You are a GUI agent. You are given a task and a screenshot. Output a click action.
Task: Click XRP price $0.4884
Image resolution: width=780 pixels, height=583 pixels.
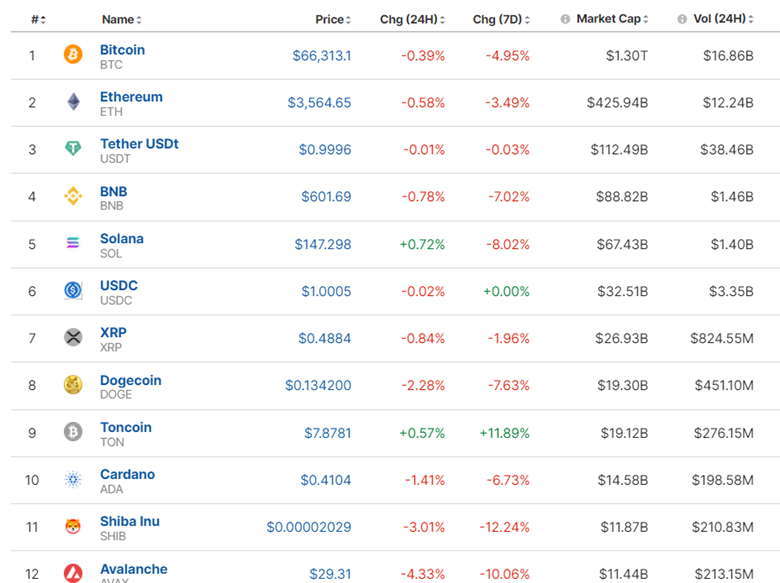(325, 338)
